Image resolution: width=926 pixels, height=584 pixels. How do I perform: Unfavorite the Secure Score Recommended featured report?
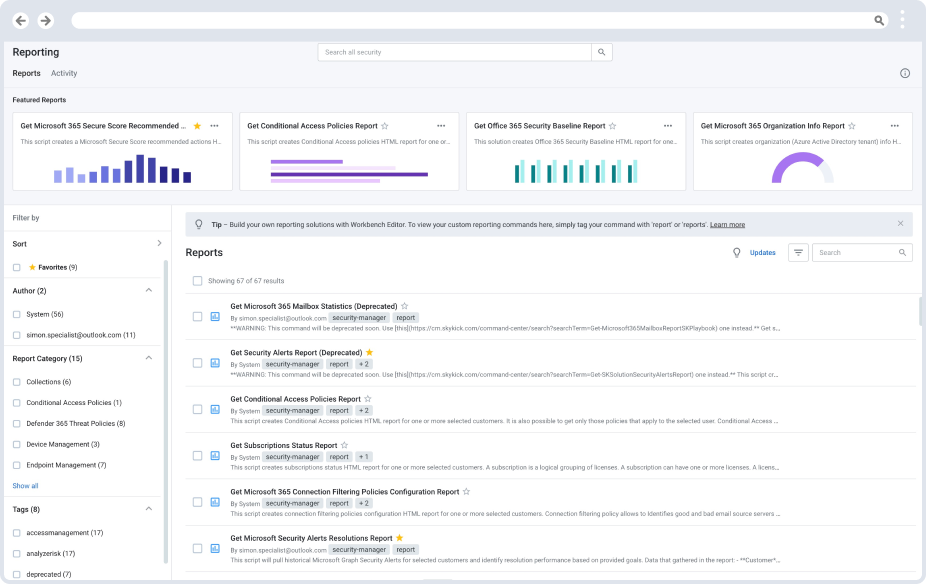pos(197,126)
